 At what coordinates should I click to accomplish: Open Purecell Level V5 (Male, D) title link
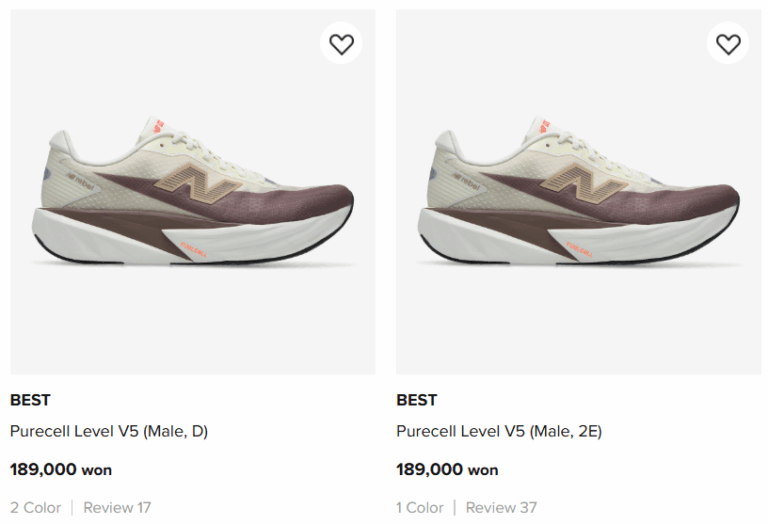(x=109, y=432)
